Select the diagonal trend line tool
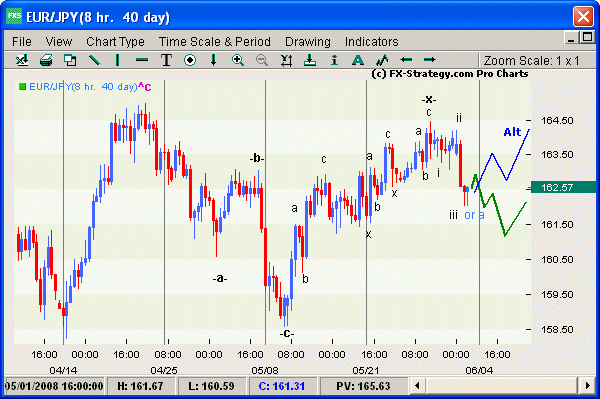The width and height of the screenshot is (600, 399). [94, 60]
